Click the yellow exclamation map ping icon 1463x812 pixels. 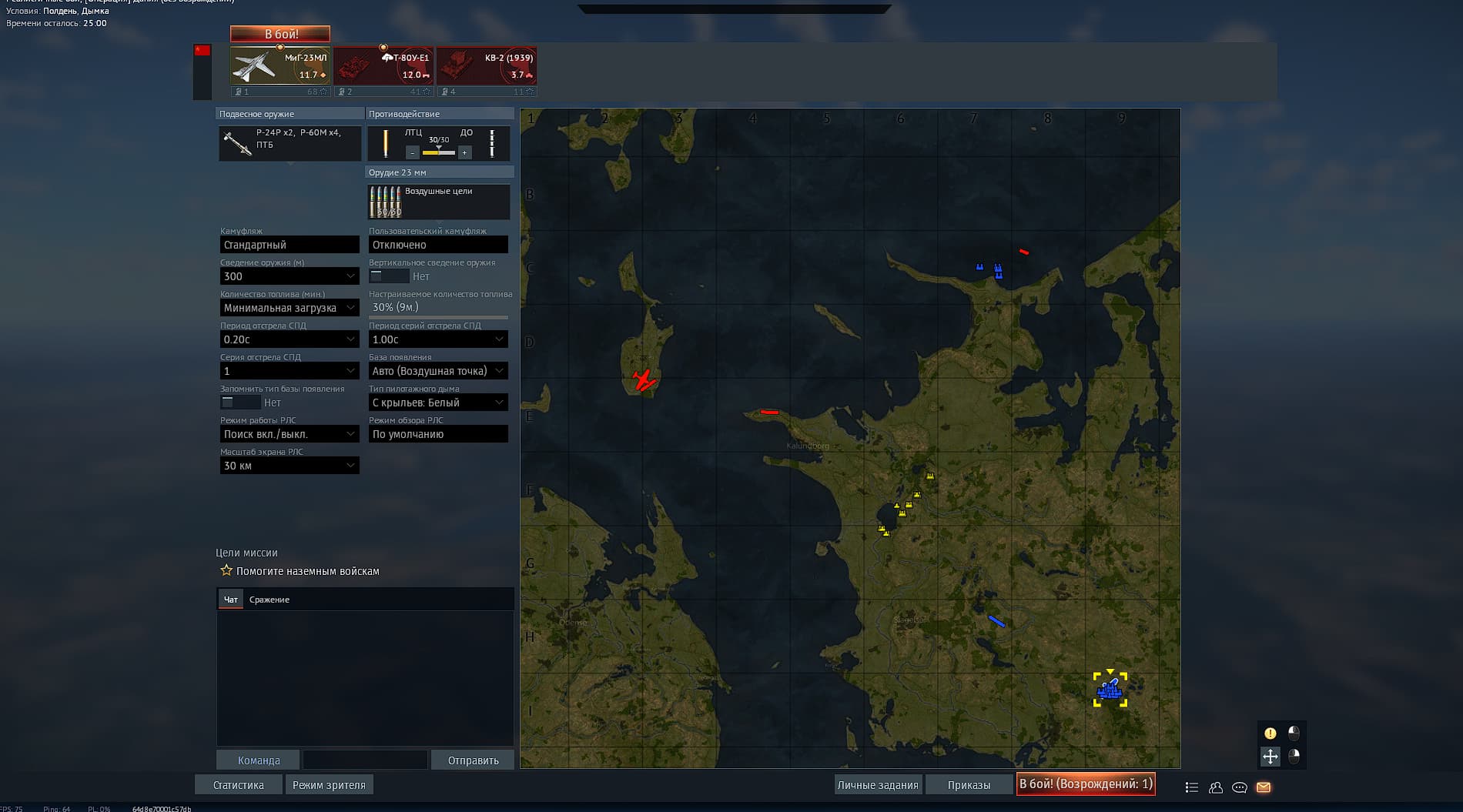click(1270, 733)
